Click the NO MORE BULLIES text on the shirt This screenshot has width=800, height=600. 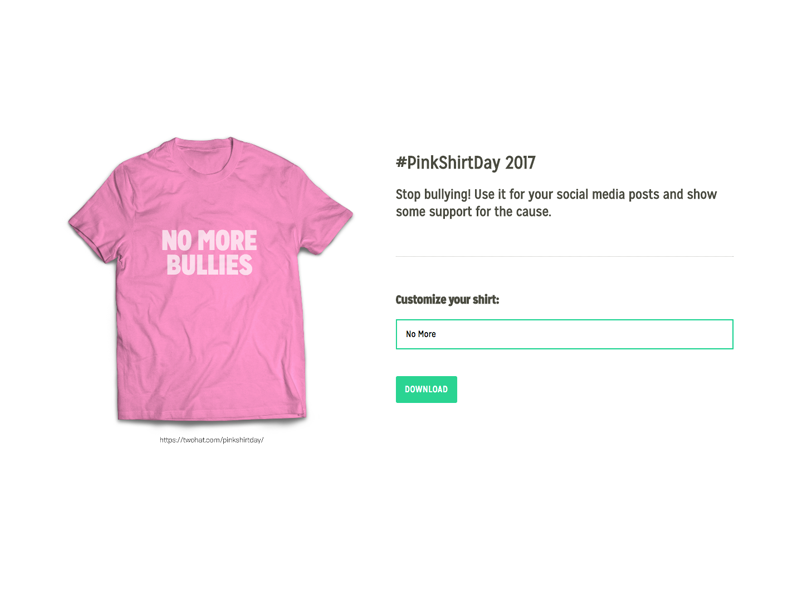point(209,253)
